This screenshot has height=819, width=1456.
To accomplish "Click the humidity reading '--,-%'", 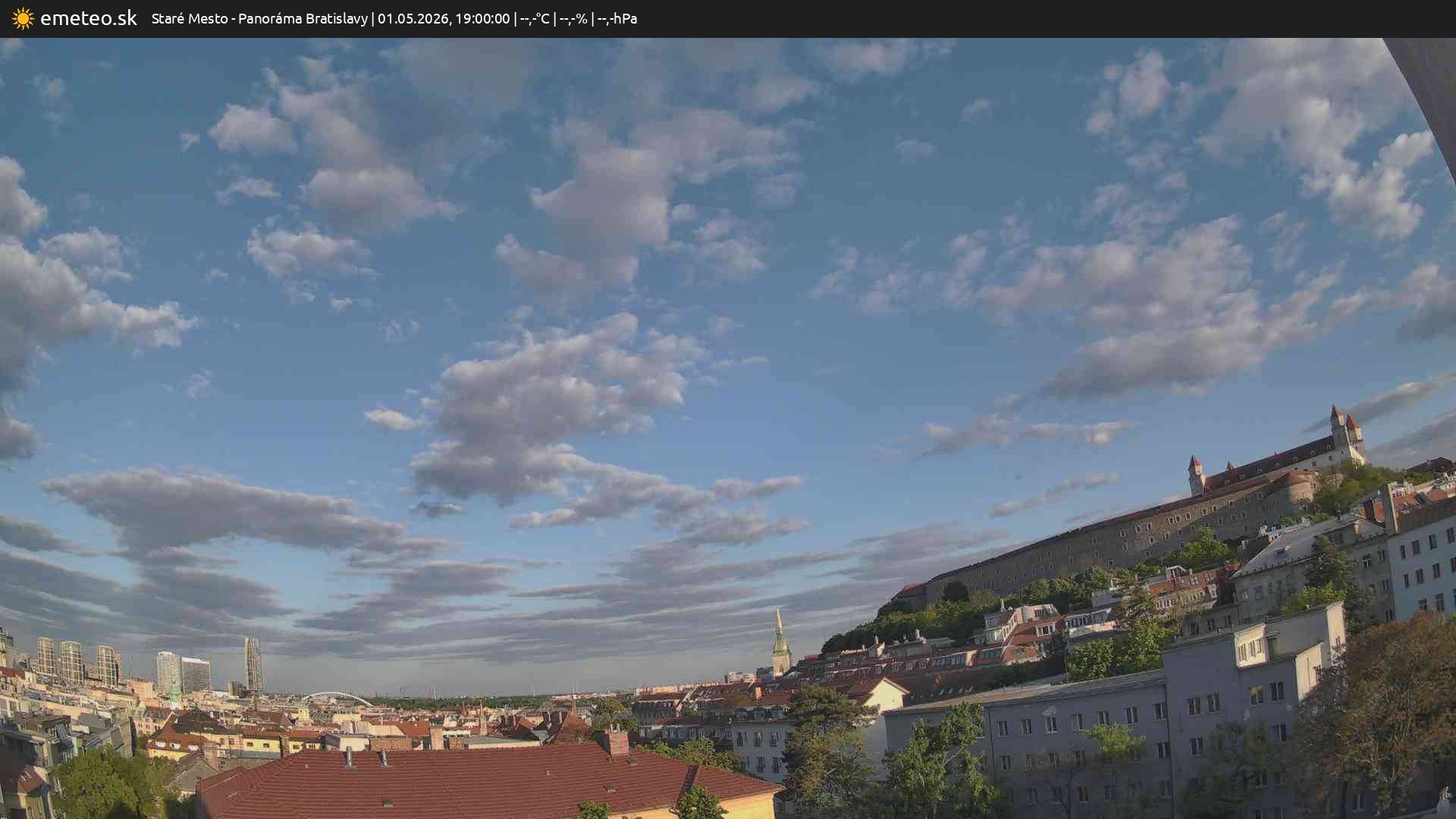I will (573, 18).
